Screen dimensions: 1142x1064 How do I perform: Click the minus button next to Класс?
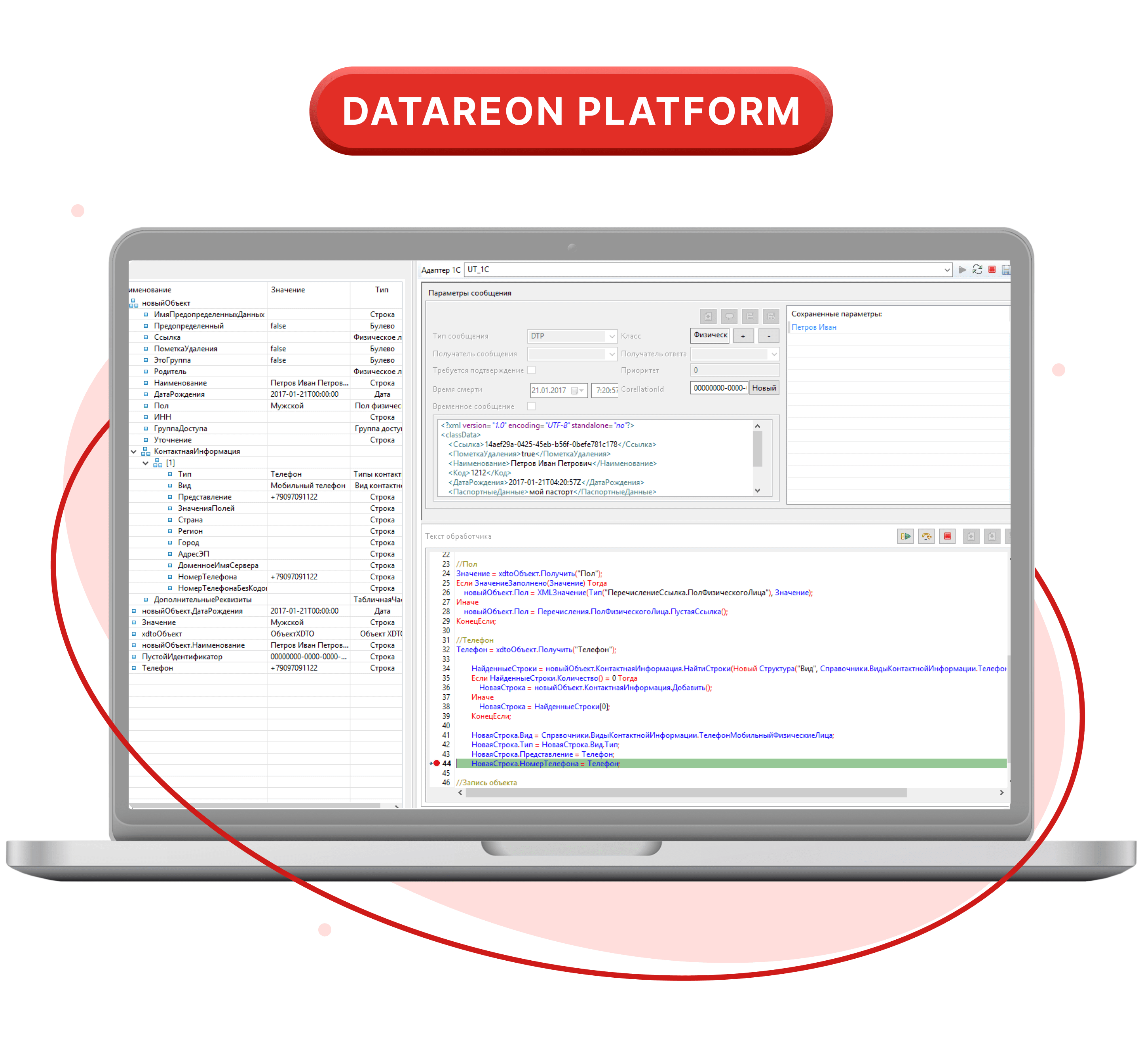pos(769,336)
